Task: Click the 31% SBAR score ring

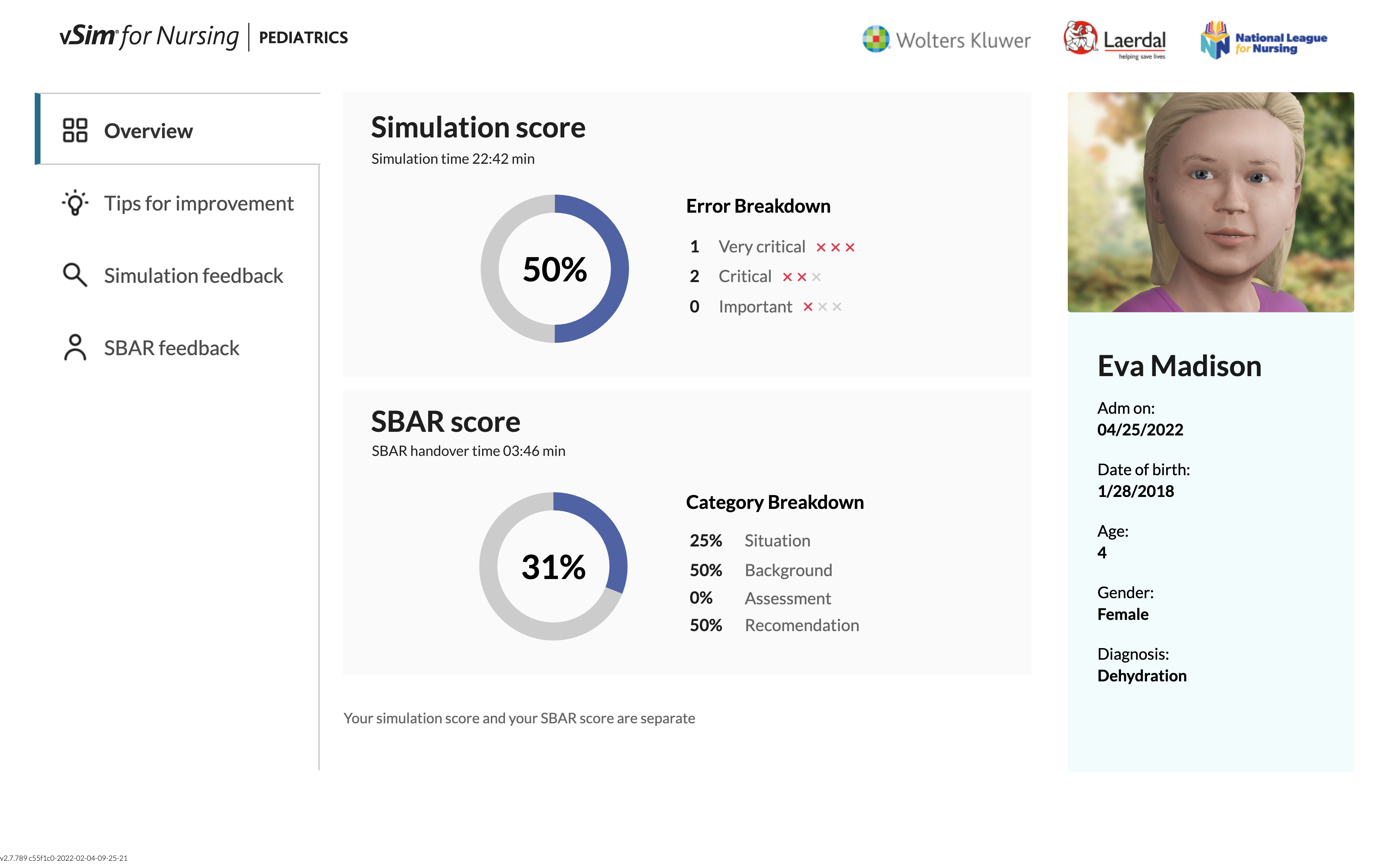Action: click(x=553, y=566)
